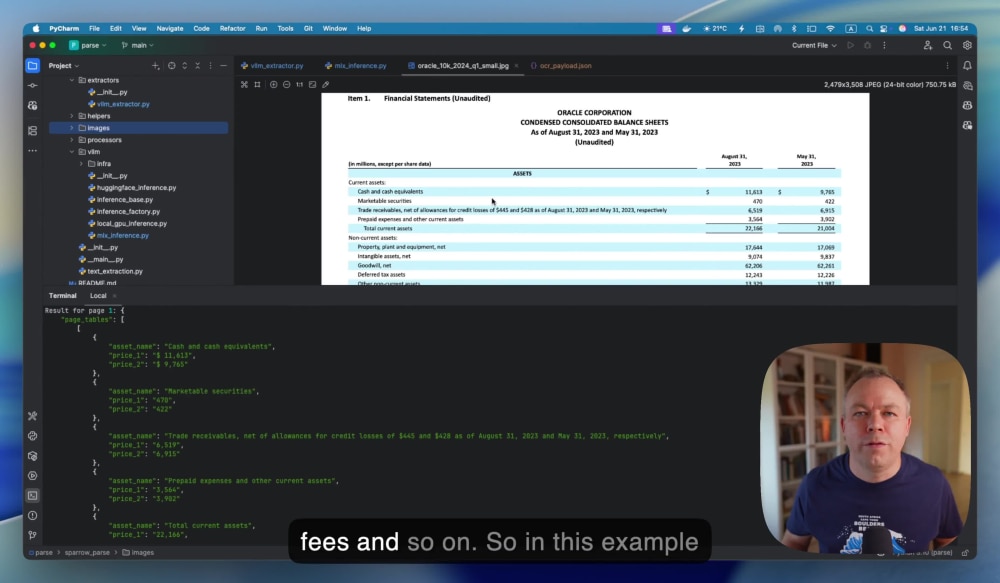This screenshot has height=583, width=1000.
Task: Open the Project tool window folder icon
Action: (33, 66)
